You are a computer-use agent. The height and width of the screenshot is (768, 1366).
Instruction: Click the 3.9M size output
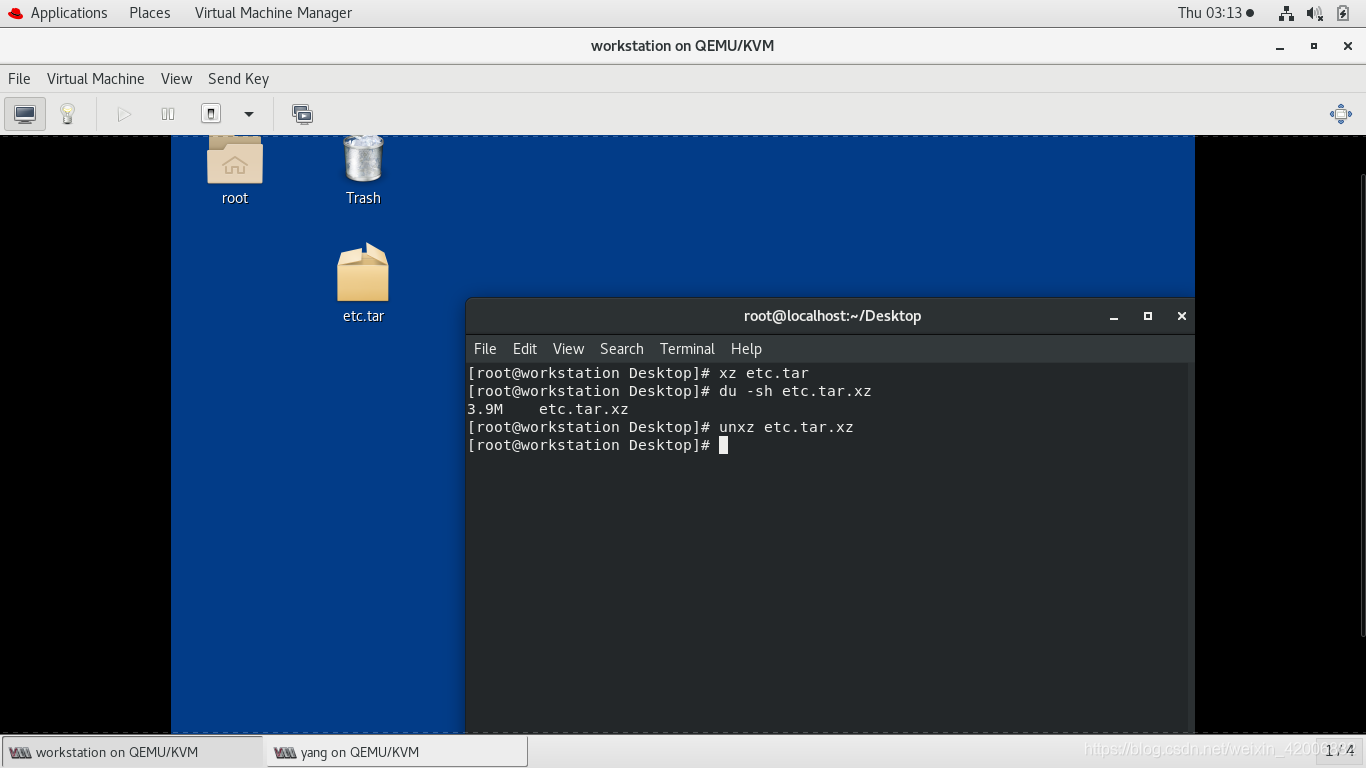click(485, 409)
